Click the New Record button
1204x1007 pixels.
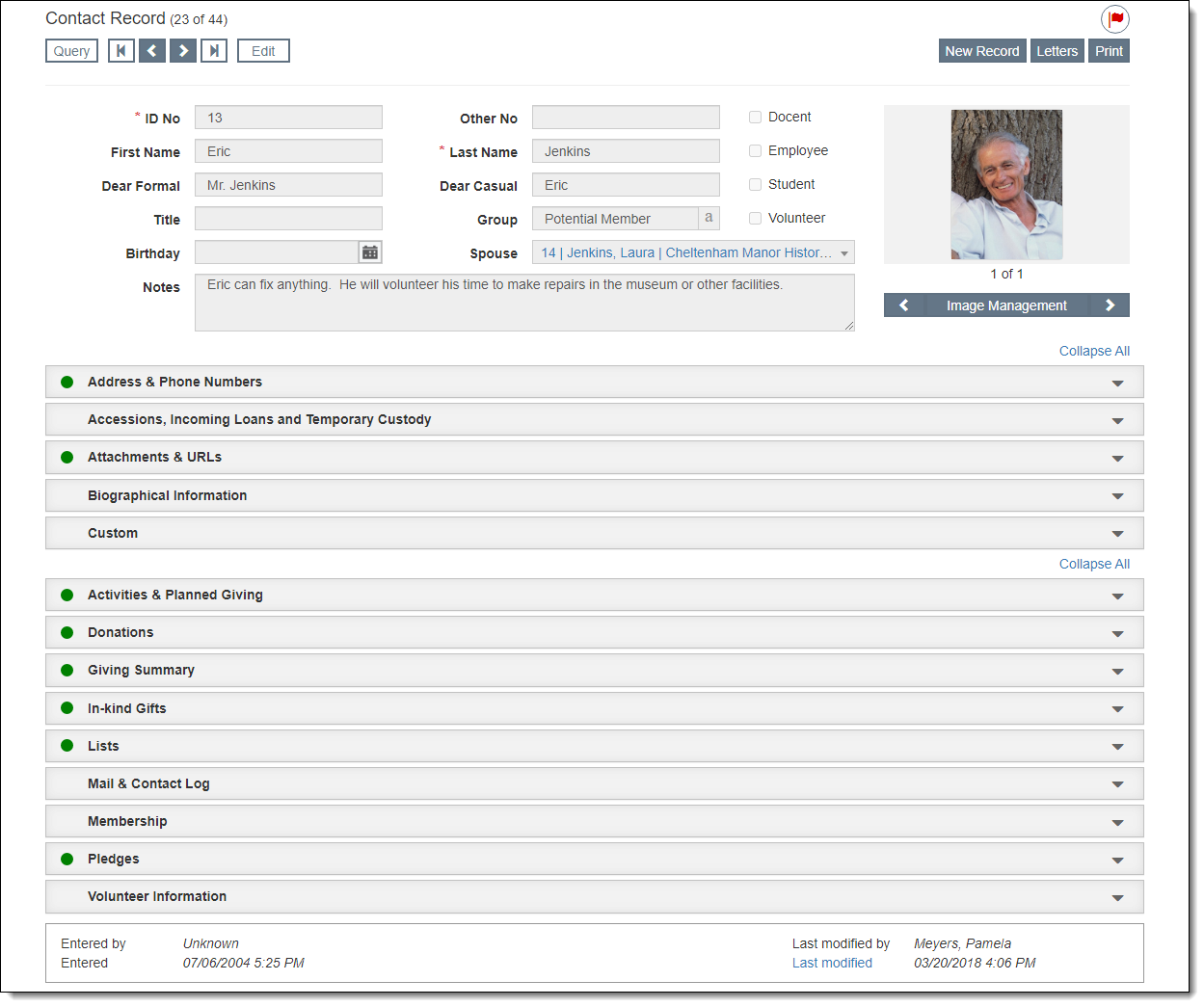981,51
